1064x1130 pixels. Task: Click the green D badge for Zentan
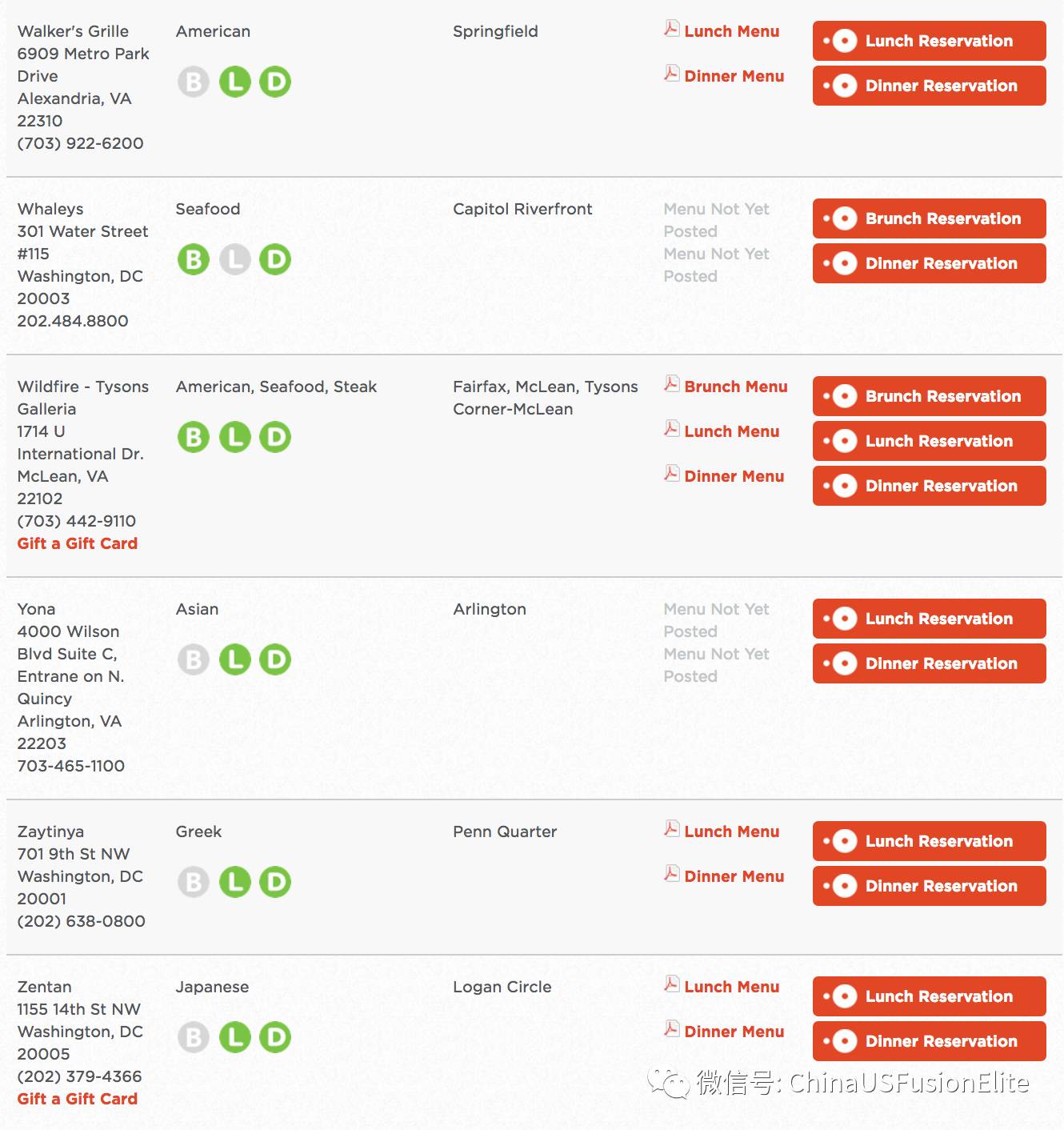pos(275,1037)
